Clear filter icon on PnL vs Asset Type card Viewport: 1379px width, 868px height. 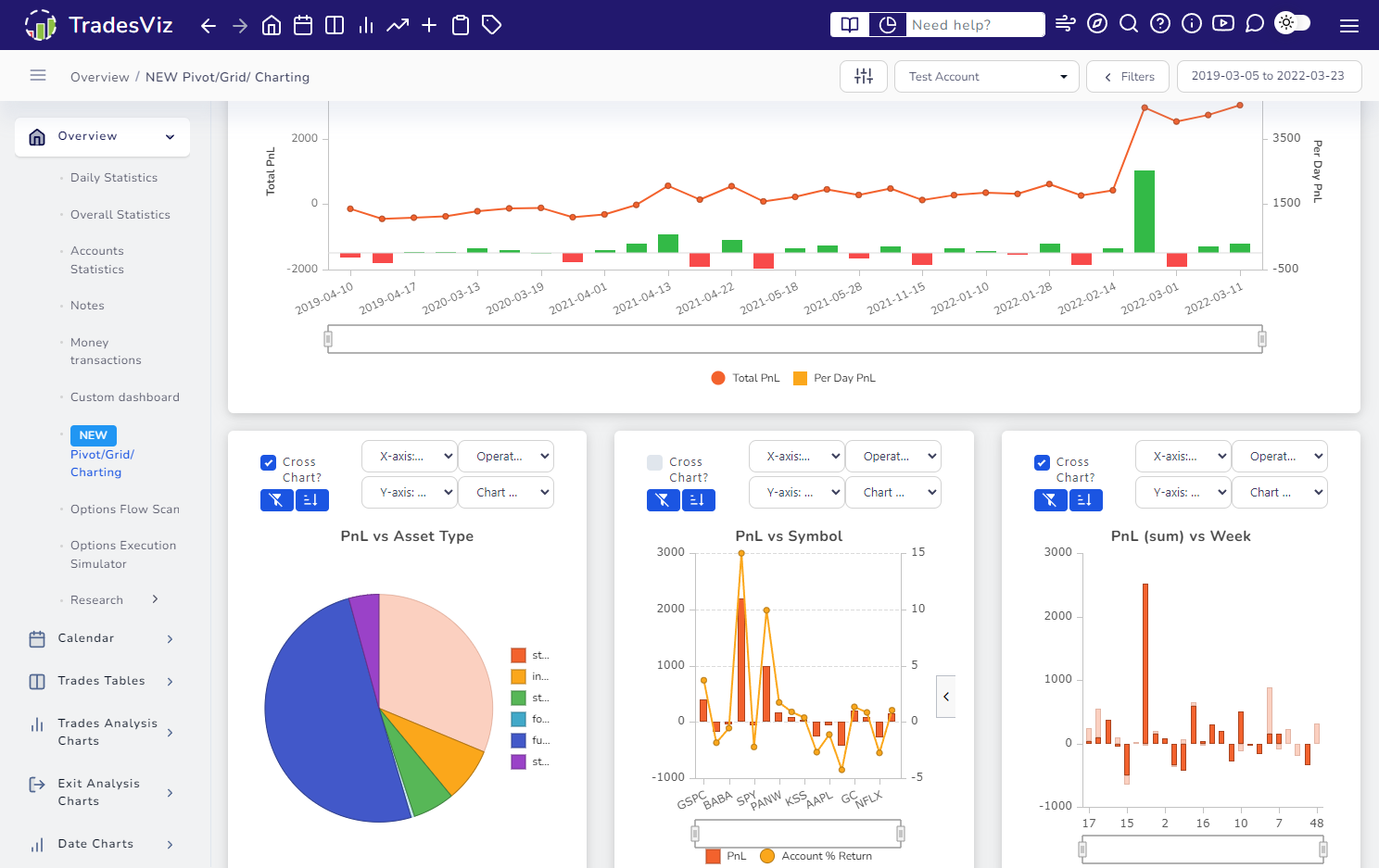click(276, 500)
